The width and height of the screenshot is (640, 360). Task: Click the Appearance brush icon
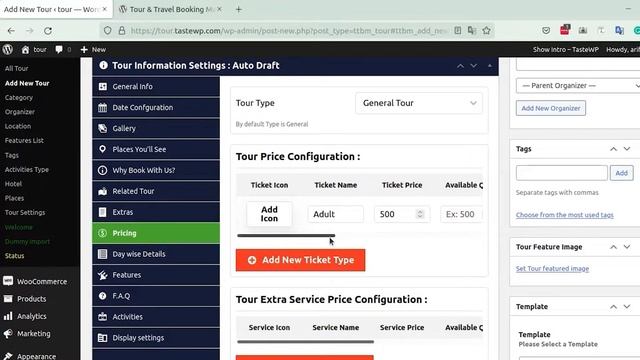(8, 356)
